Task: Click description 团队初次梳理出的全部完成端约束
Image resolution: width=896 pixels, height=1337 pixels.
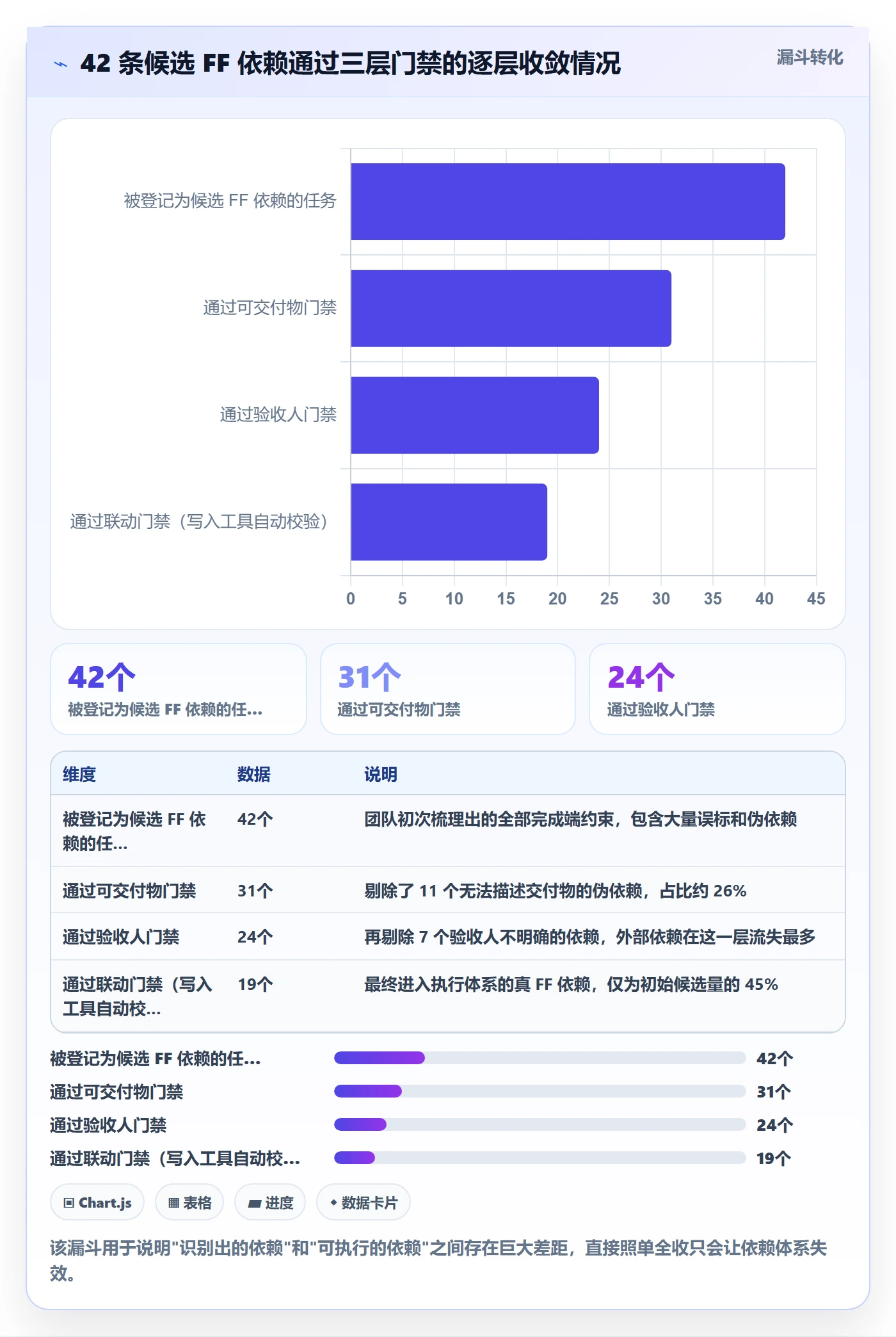Action: (x=580, y=819)
